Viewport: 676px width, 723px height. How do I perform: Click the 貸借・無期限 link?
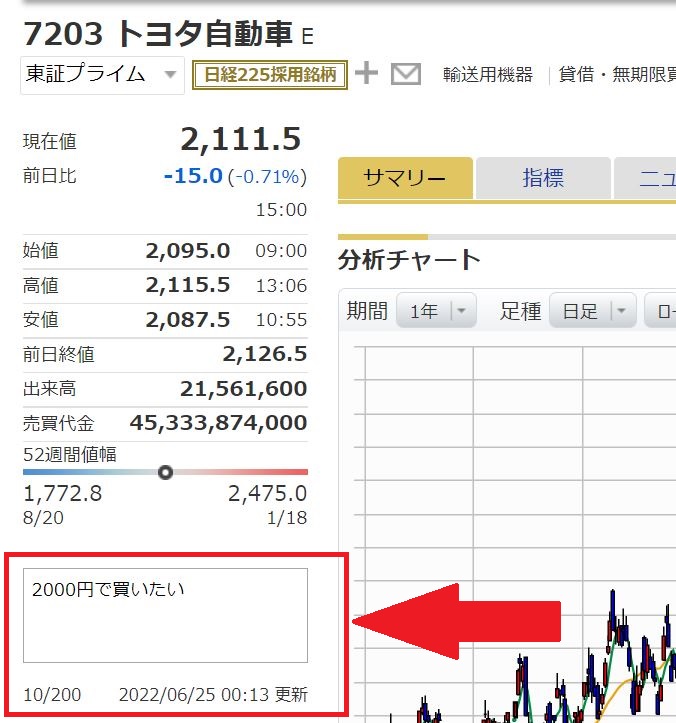[617, 75]
